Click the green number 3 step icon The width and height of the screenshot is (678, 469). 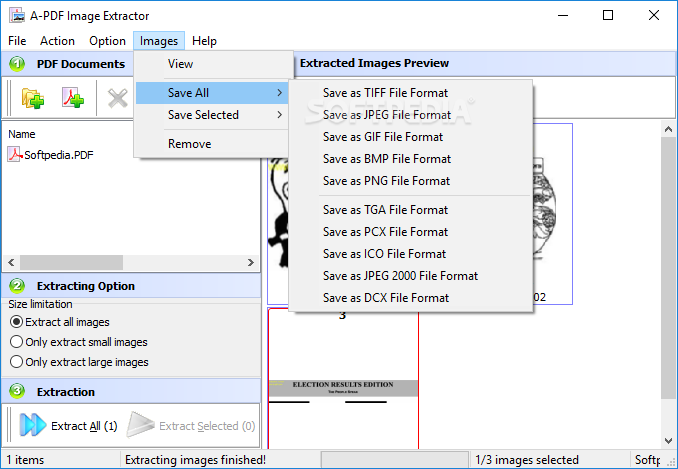[17, 391]
